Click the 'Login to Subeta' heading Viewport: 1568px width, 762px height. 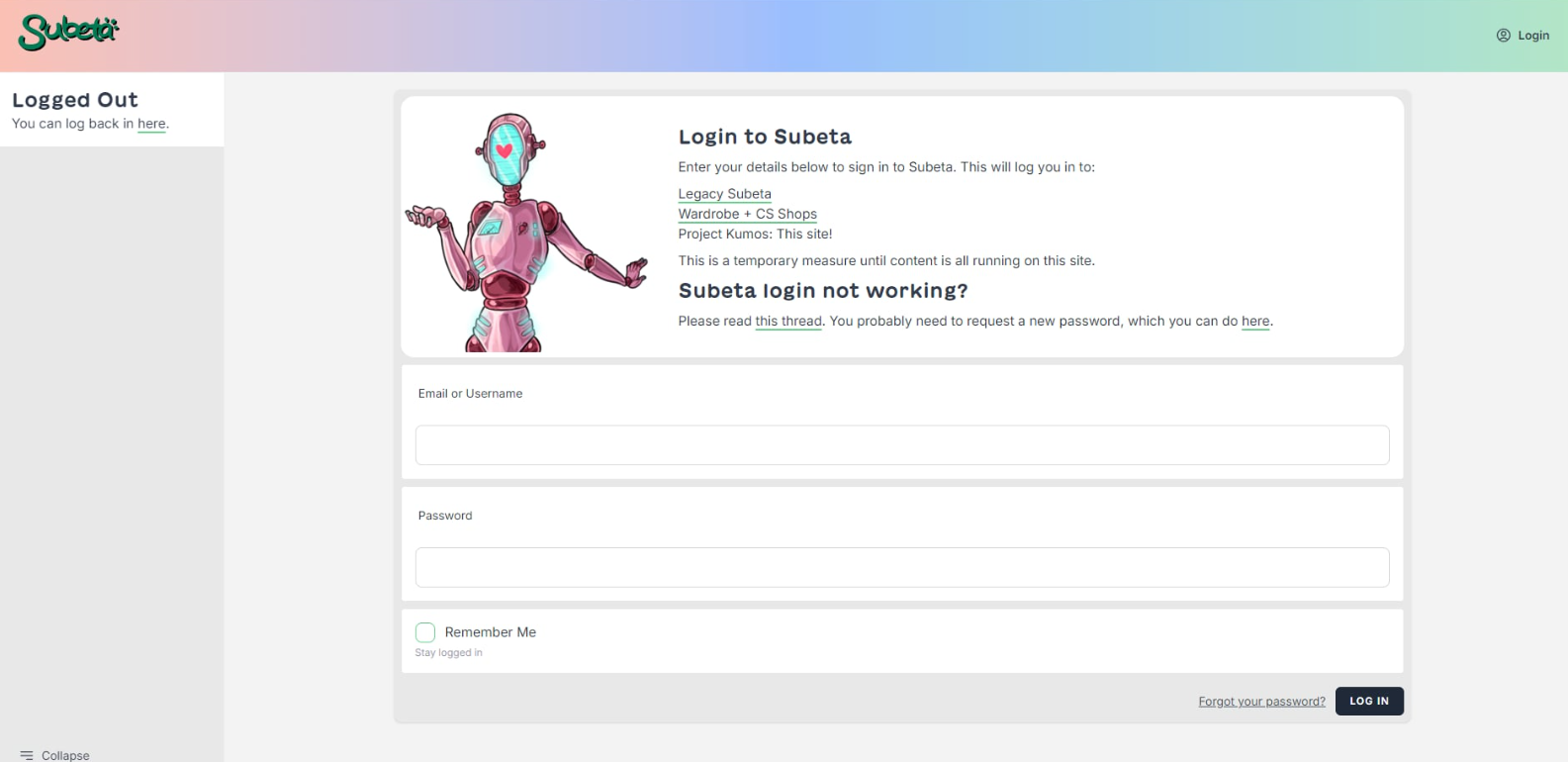pos(765,137)
